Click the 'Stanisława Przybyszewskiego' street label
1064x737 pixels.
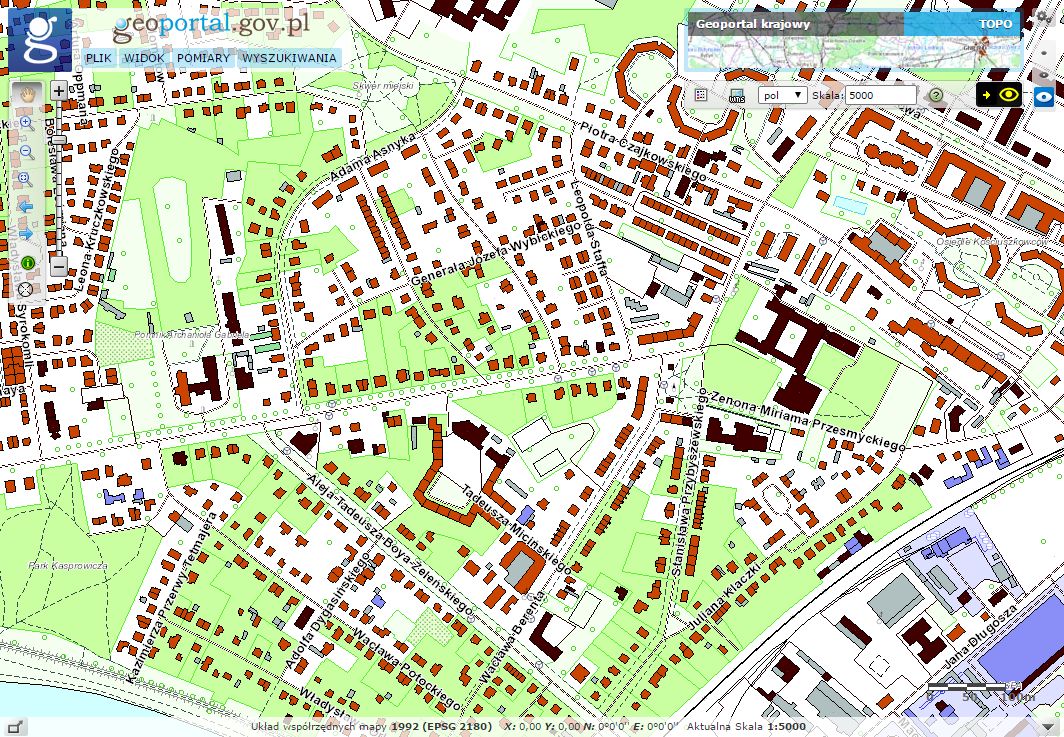(688, 482)
